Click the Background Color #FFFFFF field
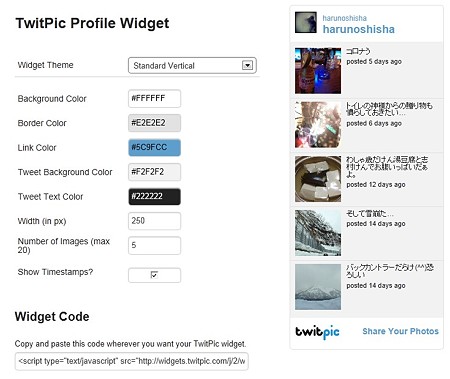450x379 pixels. (x=154, y=98)
